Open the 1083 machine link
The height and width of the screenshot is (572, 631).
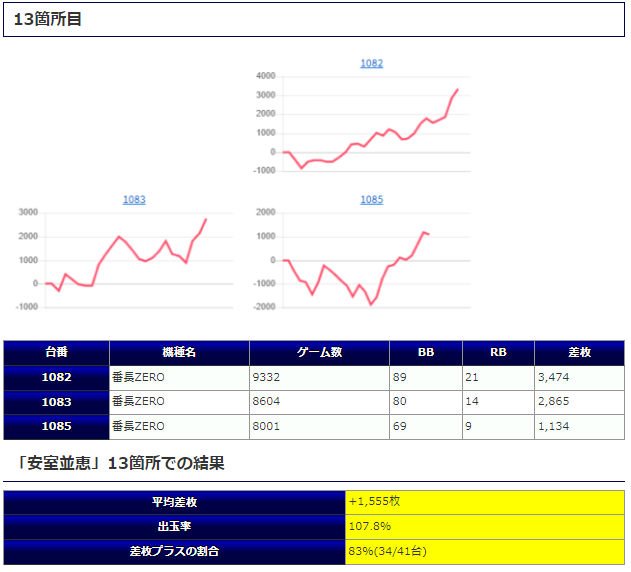(134, 200)
